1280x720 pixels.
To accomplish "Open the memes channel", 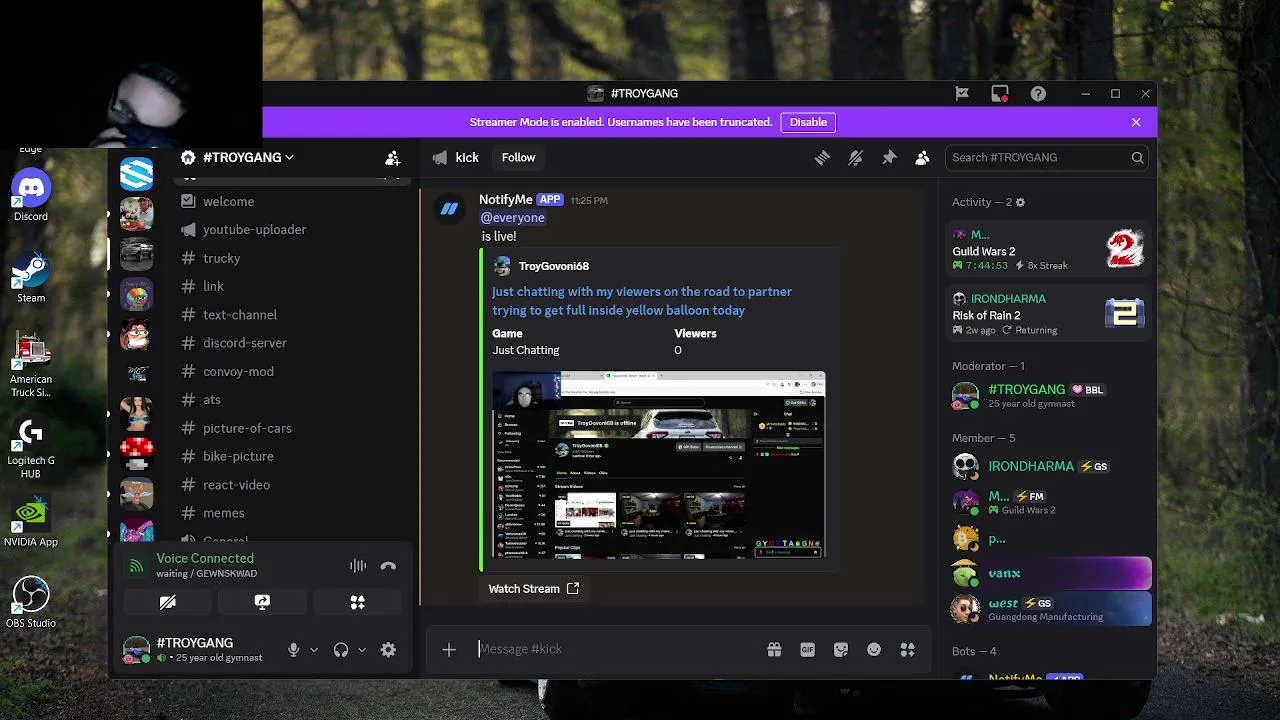I will click(x=291, y=513).
